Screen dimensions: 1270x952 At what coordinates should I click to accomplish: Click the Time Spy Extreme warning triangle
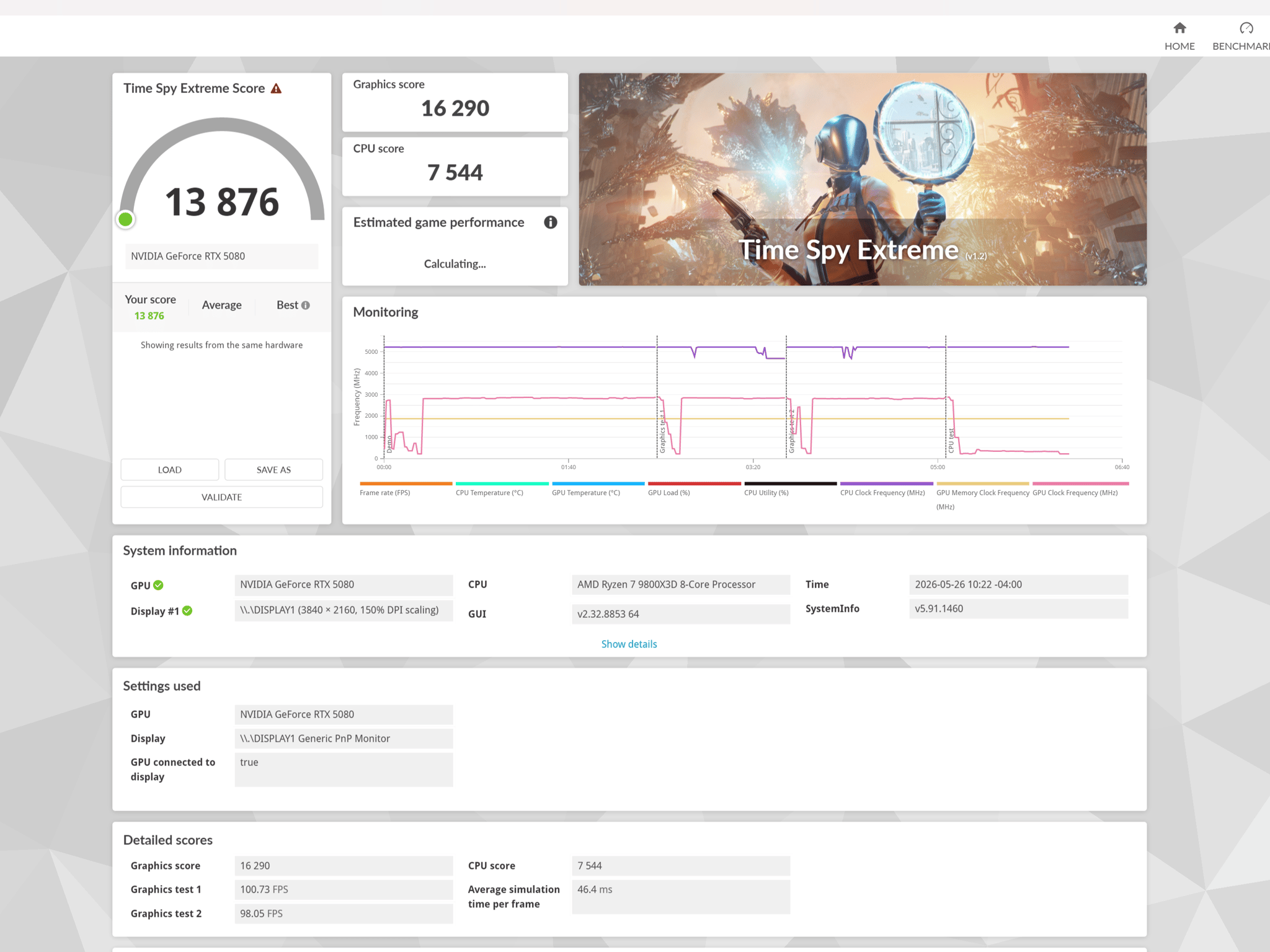pyautogui.click(x=276, y=89)
